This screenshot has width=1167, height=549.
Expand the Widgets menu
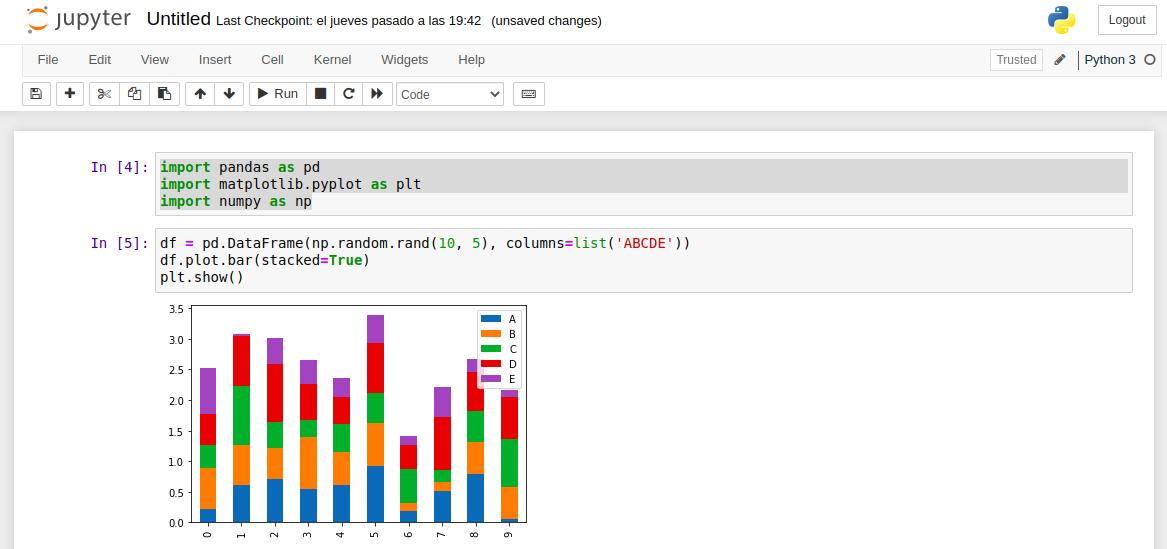[x=404, y=60]
